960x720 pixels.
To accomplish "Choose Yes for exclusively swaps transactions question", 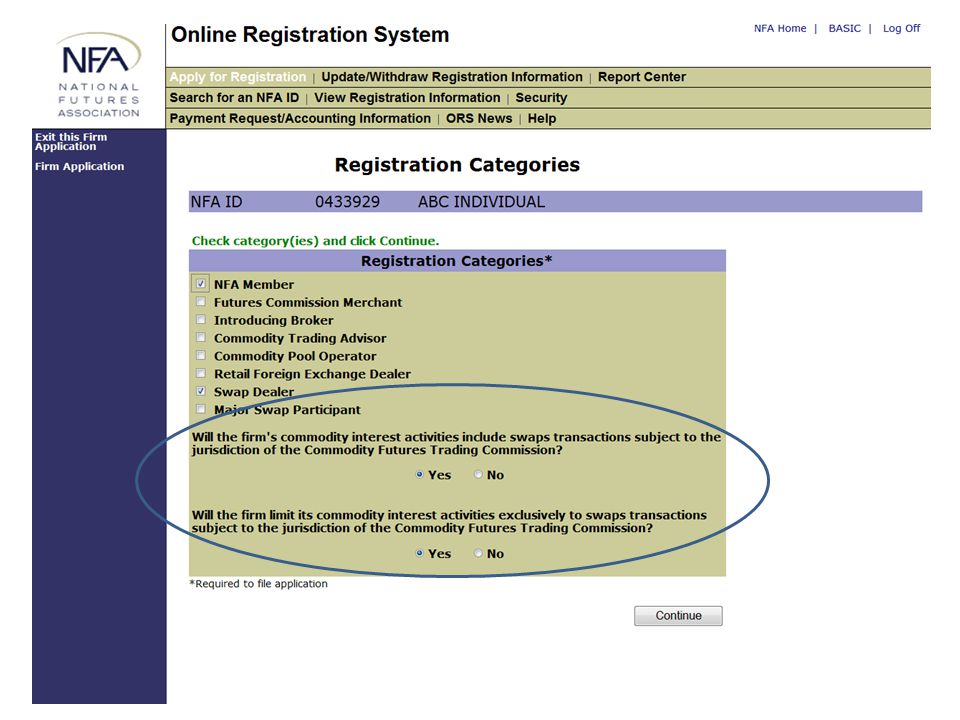I will pos(419,553).
